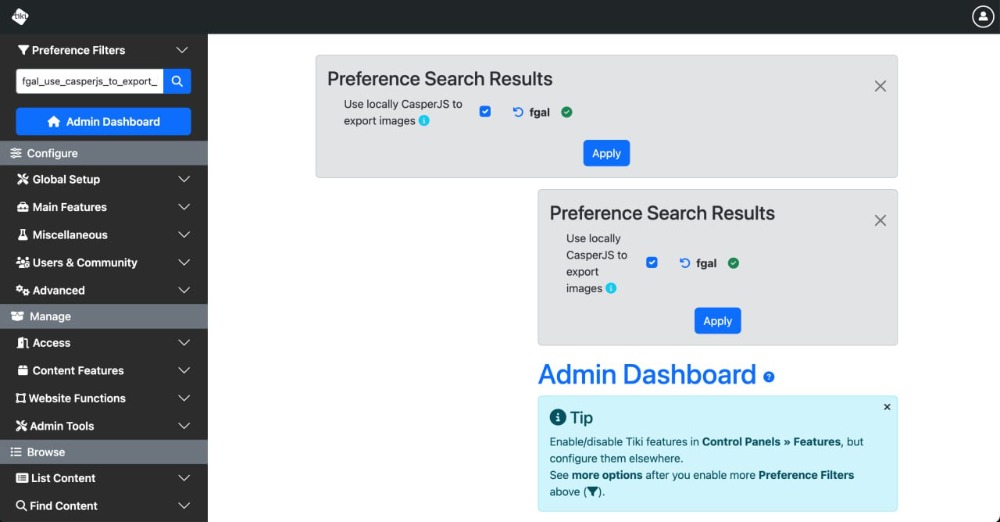Focus the preference search input field

89,81
